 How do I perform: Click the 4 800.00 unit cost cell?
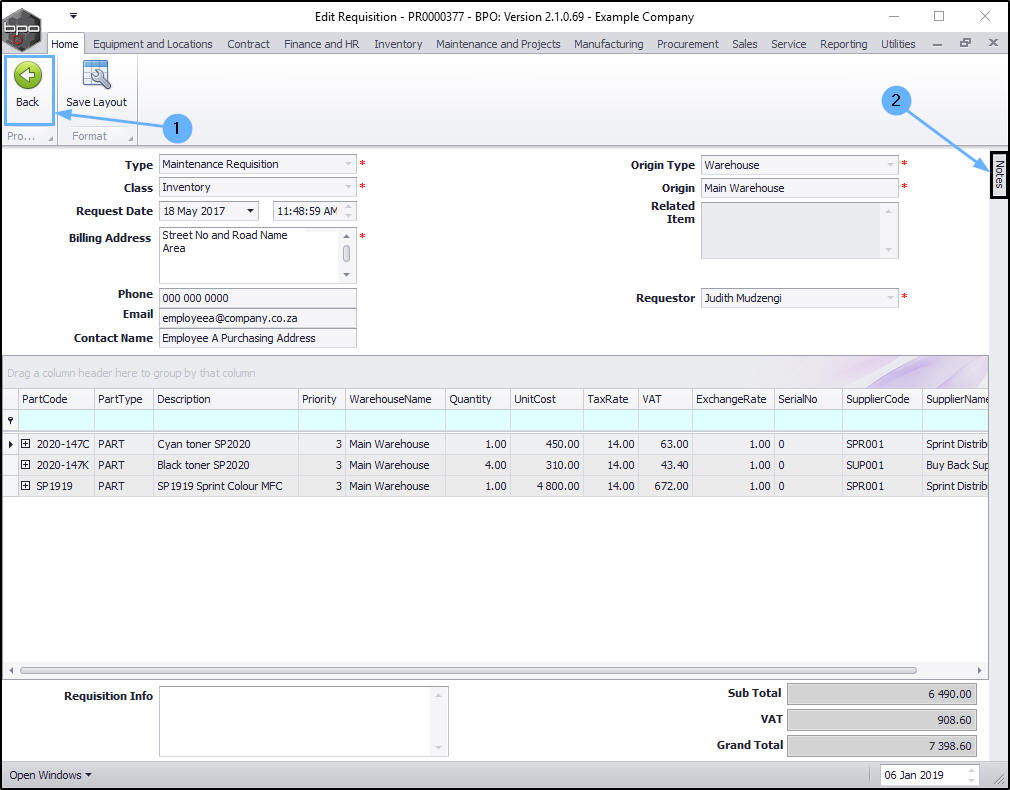tap(547, 486)
